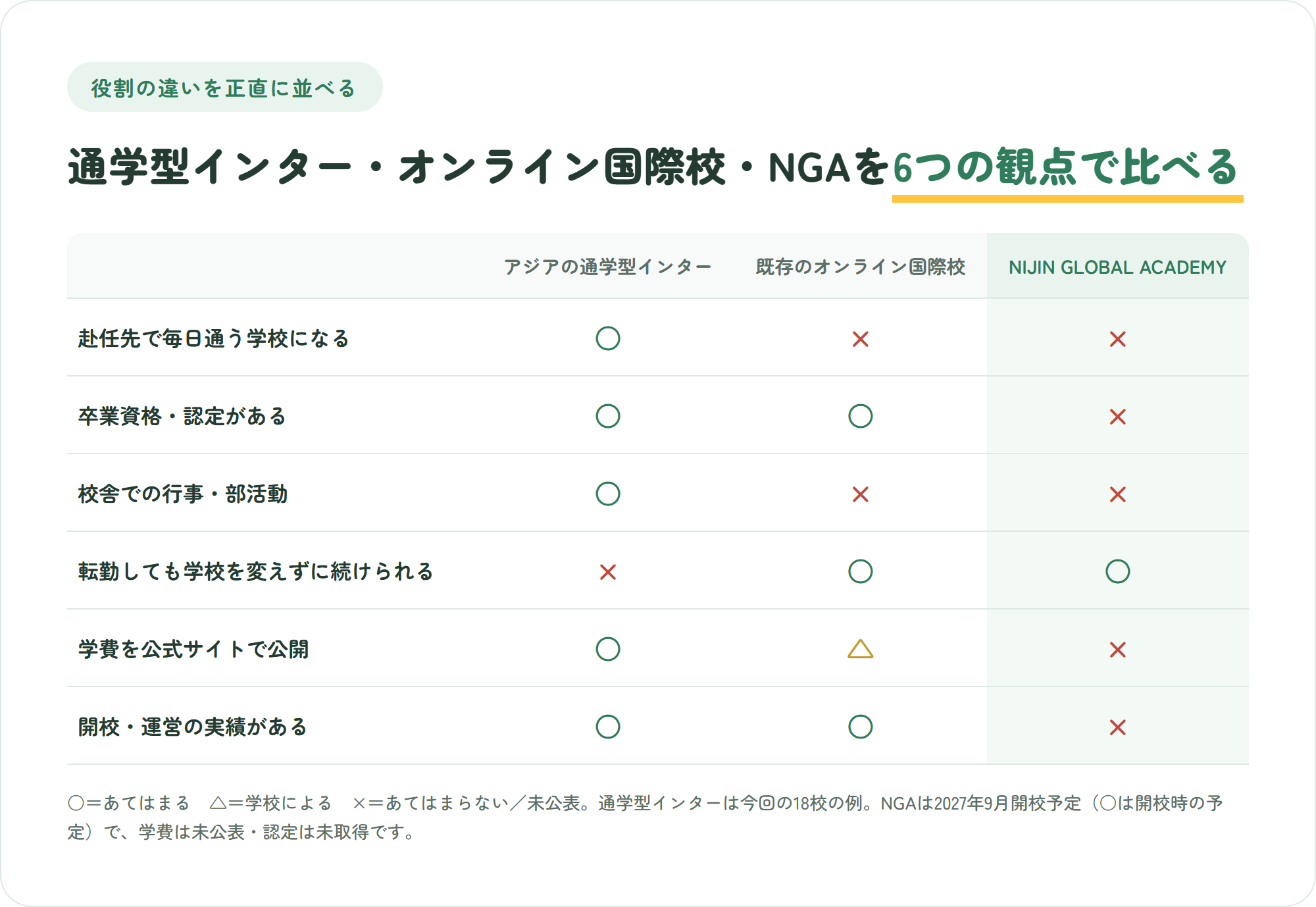The image size is (1316, 907).
Task: Click the row label 卒業資格・認定がある
Action: coord(182,416)
